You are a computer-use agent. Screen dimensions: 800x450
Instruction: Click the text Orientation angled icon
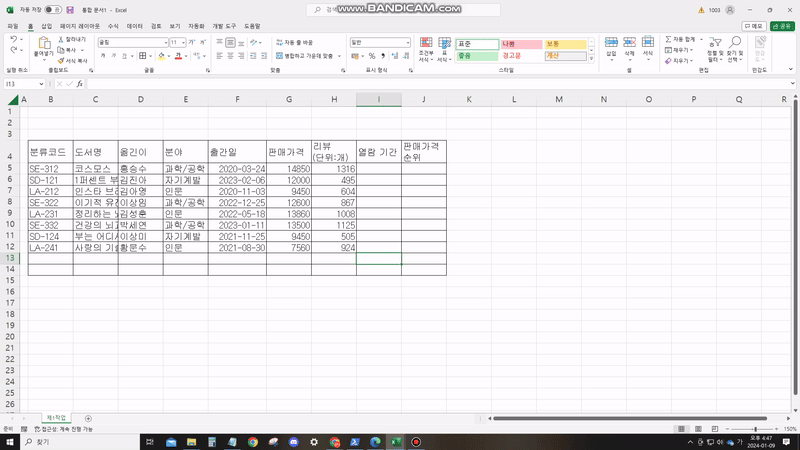[x=254, y=42]
